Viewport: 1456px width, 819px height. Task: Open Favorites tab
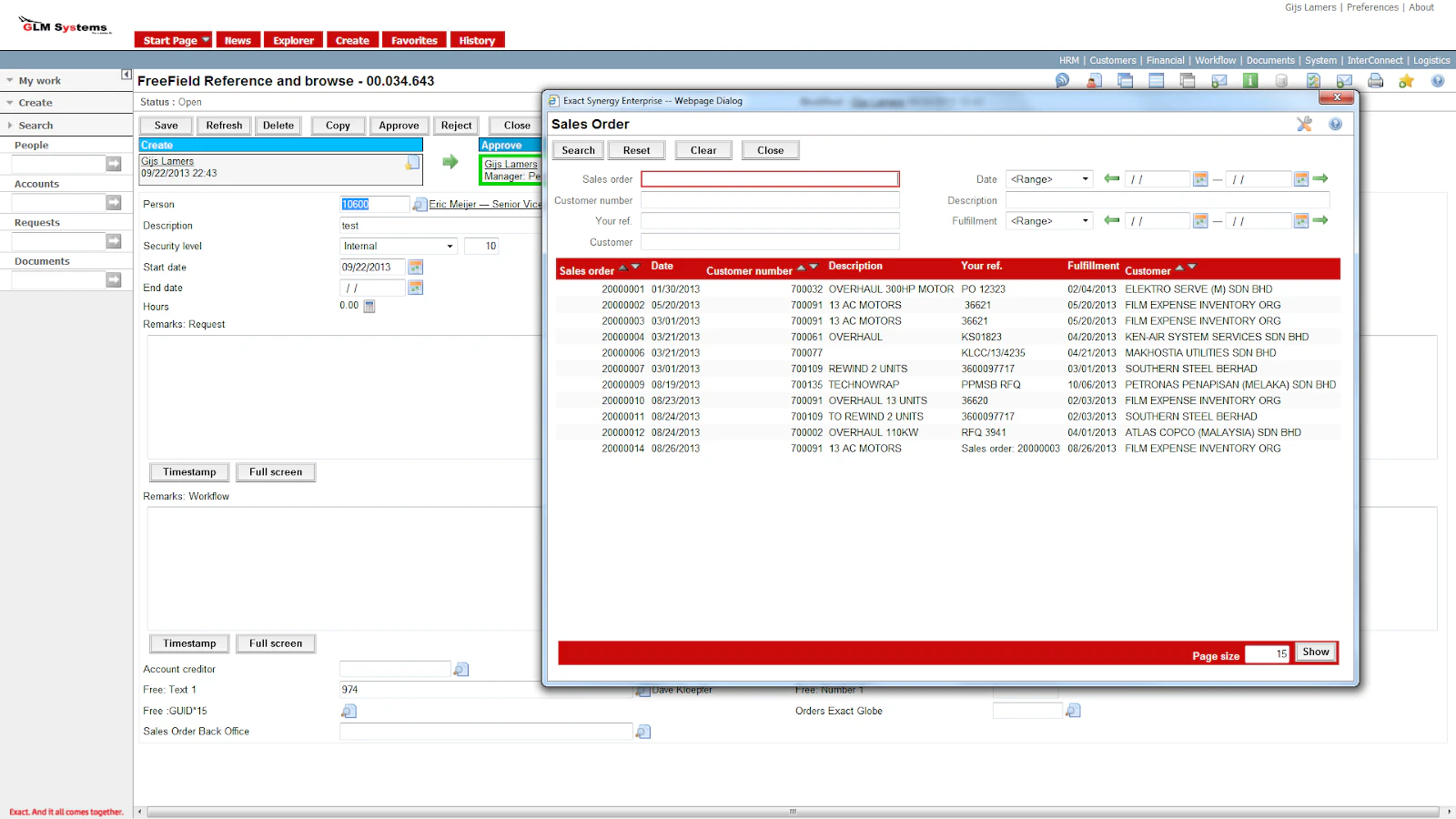pos(414,40)
